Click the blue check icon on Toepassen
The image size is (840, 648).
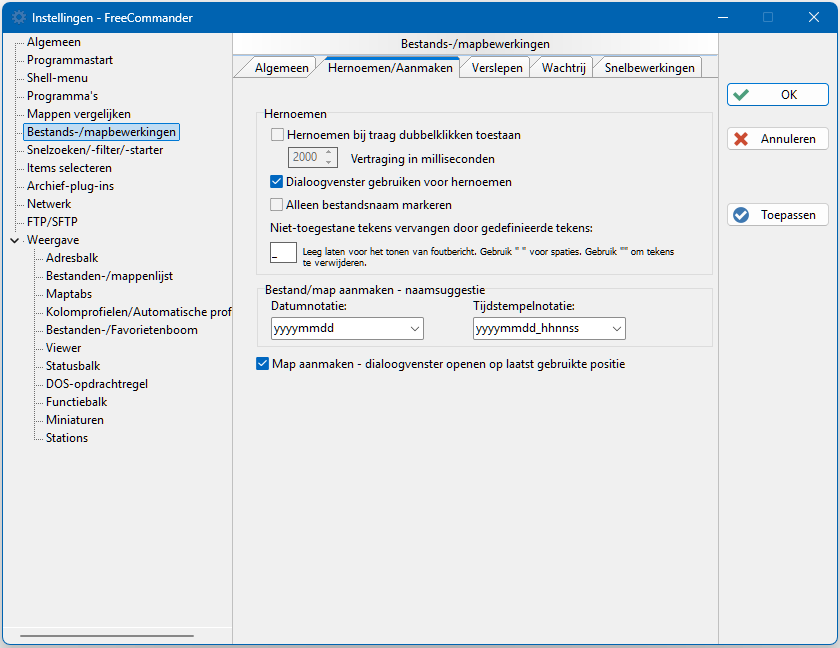[x=741, y=215]
